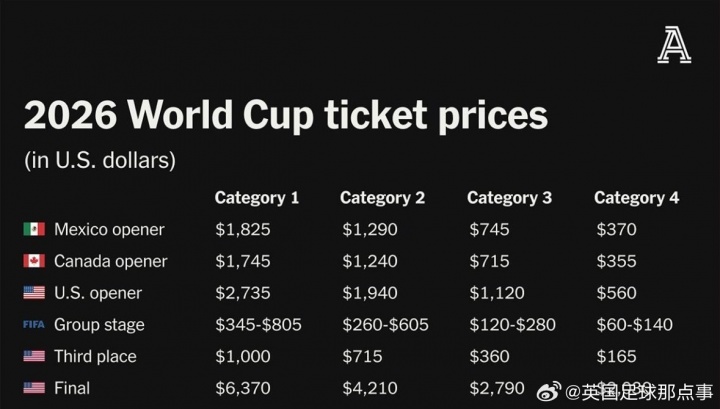Screen dimensions: 720x409
Task: Click the $2,735 U.S. opener price
Action: click(x=243, y=293)
